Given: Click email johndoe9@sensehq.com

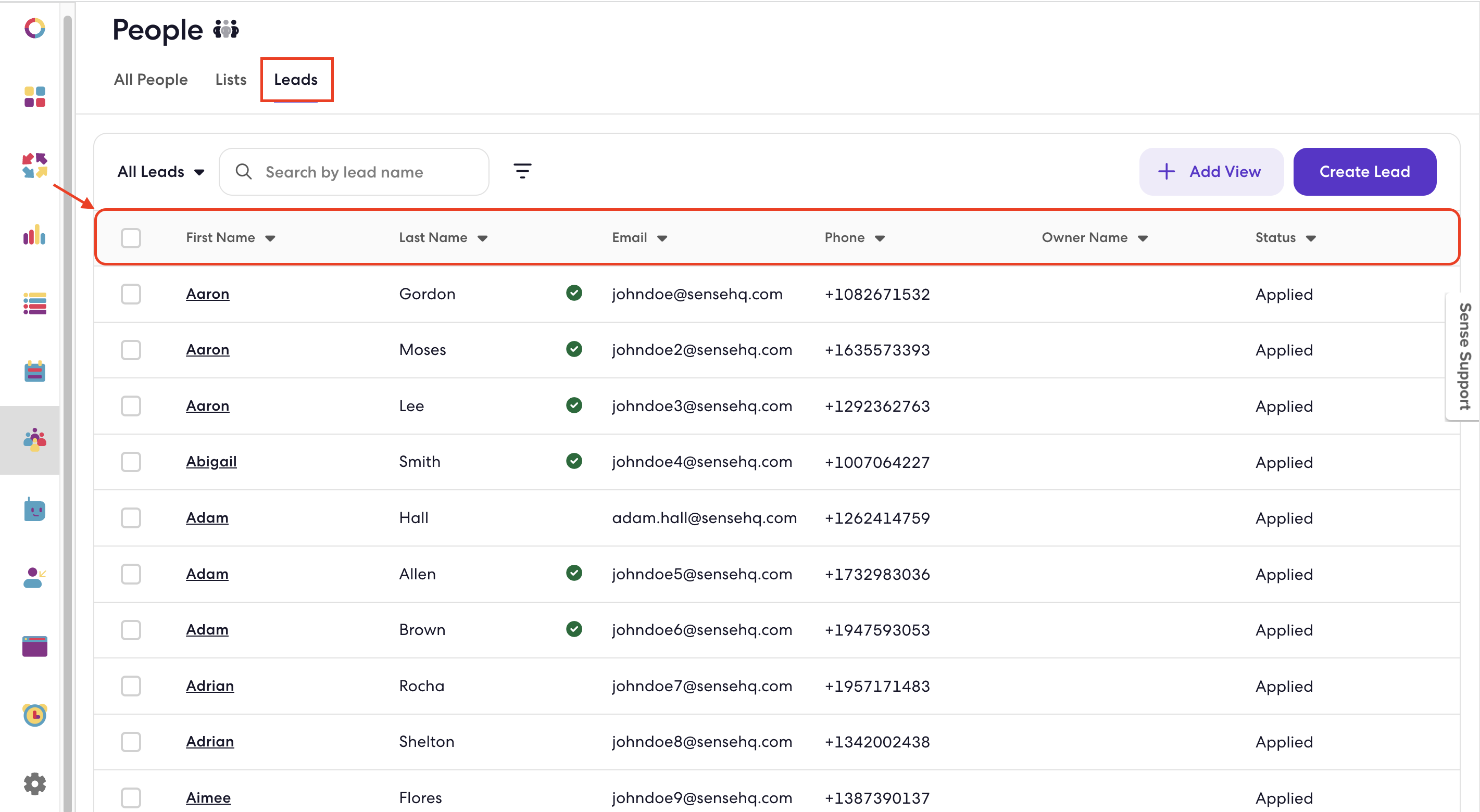Looking at the screenshot, I should point(701,797).
